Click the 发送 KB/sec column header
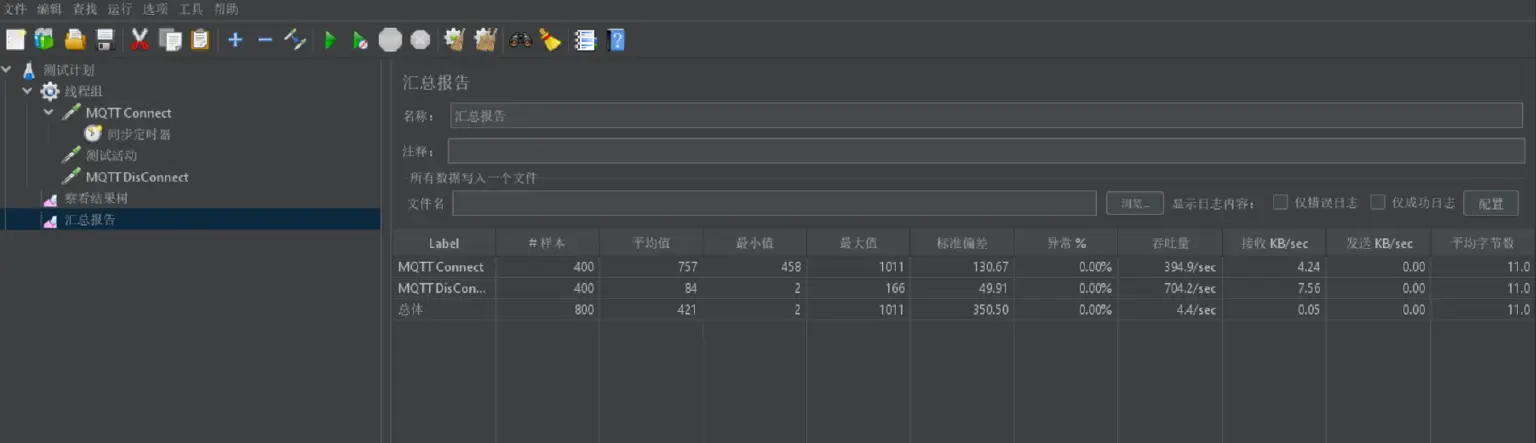The height and width of the screenshot is (443, 1536). pyautogui.click(x=1378, y=243)
